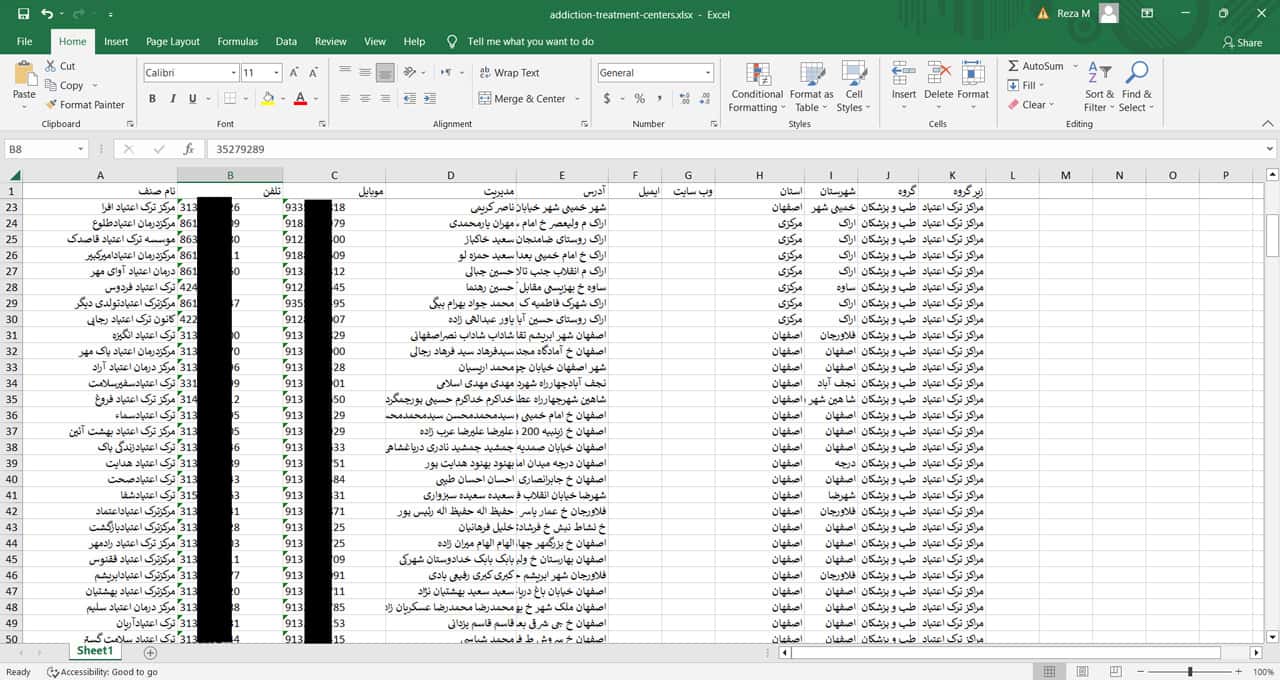Click the Paste clipboard icon
This screenshot has height=680, width=1280.
tap(24, 74)
